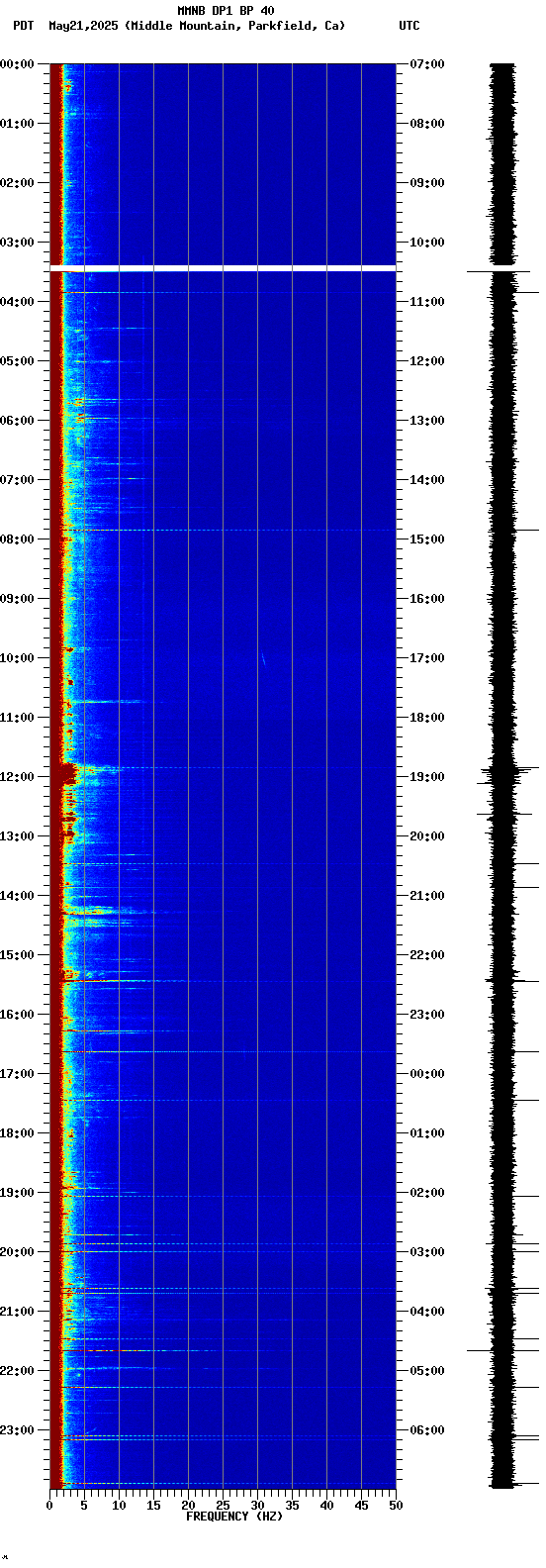Click the title text "MMNB DP1 BP 40"

click(226, 11)
